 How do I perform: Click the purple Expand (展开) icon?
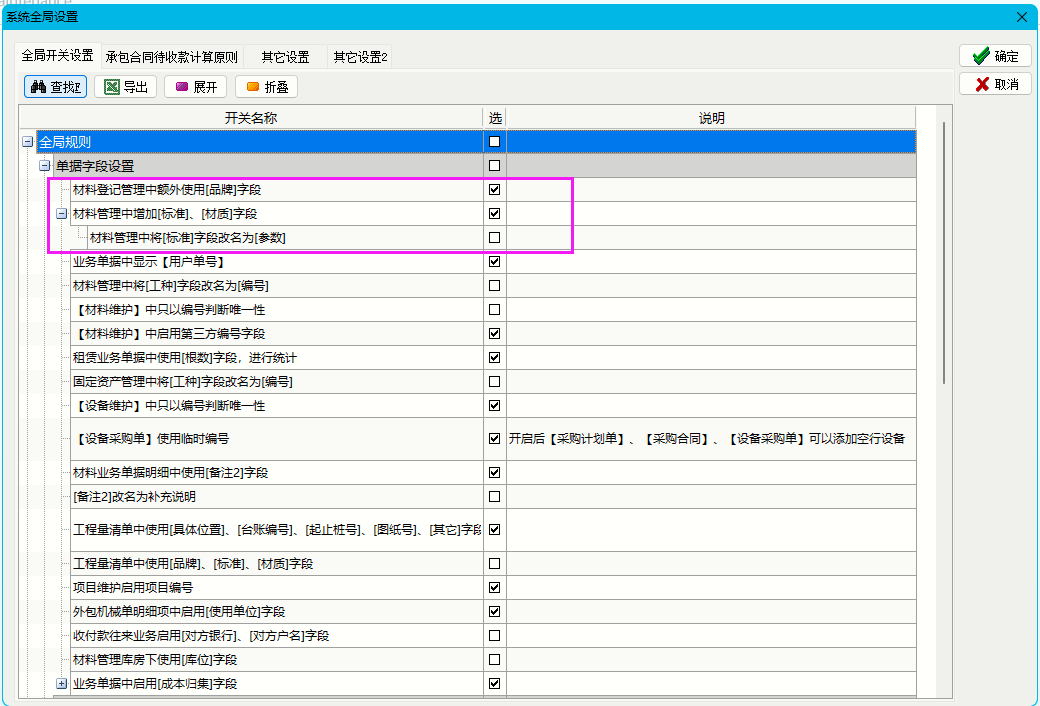[182, 87]
